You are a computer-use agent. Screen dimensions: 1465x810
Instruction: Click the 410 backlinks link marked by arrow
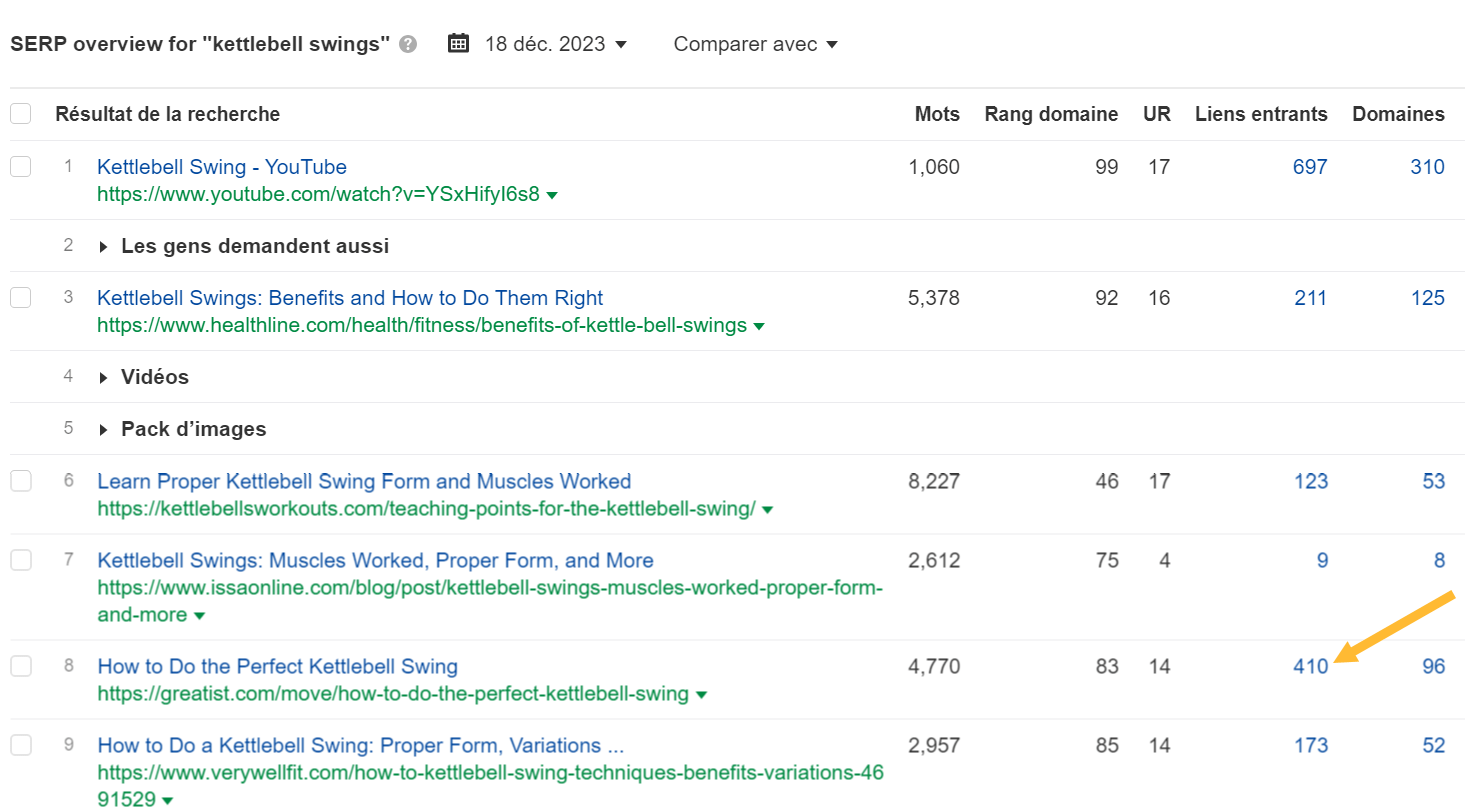tap(1310, 665)
